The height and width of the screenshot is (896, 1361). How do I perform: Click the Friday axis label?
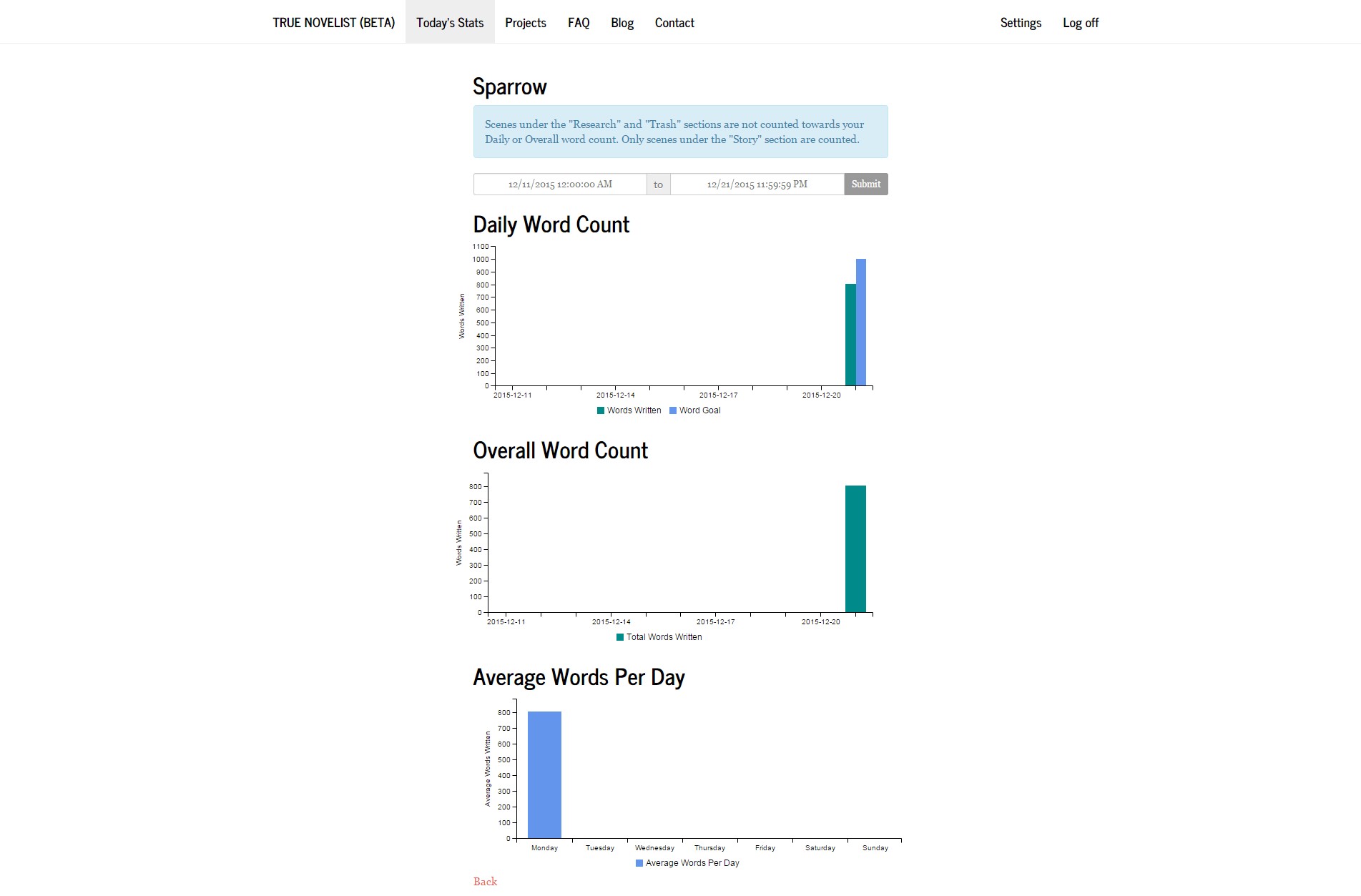(x=765, y=848)
